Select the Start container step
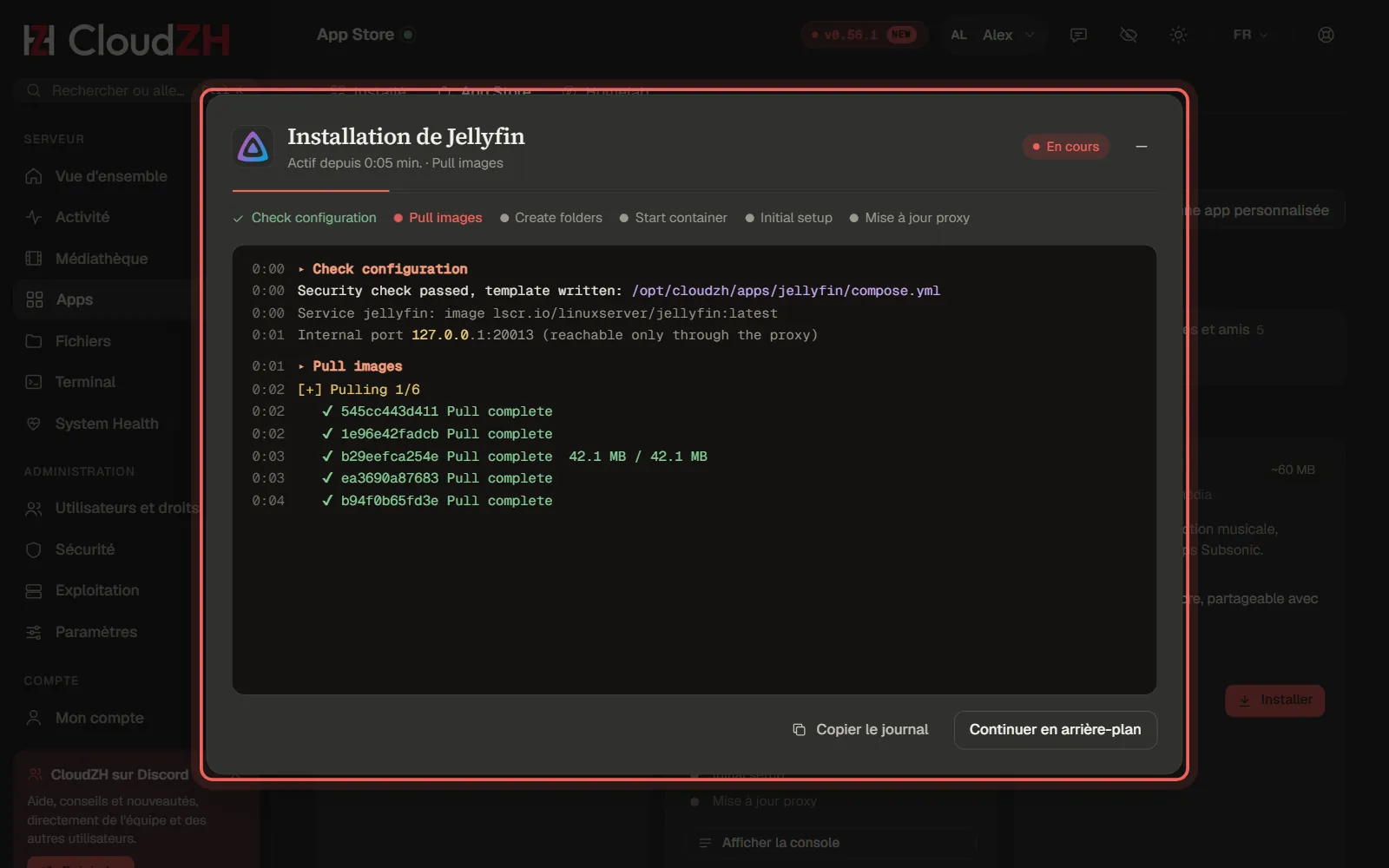Viewport: 1389px width, 868px height. [674, 218]
